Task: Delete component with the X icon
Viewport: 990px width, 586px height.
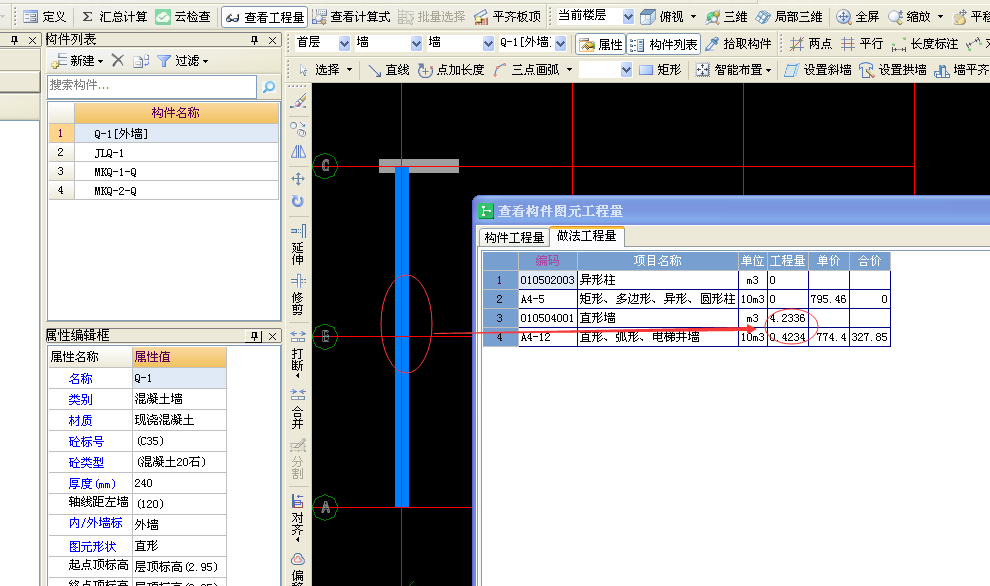Action: (x=118, y=61)
